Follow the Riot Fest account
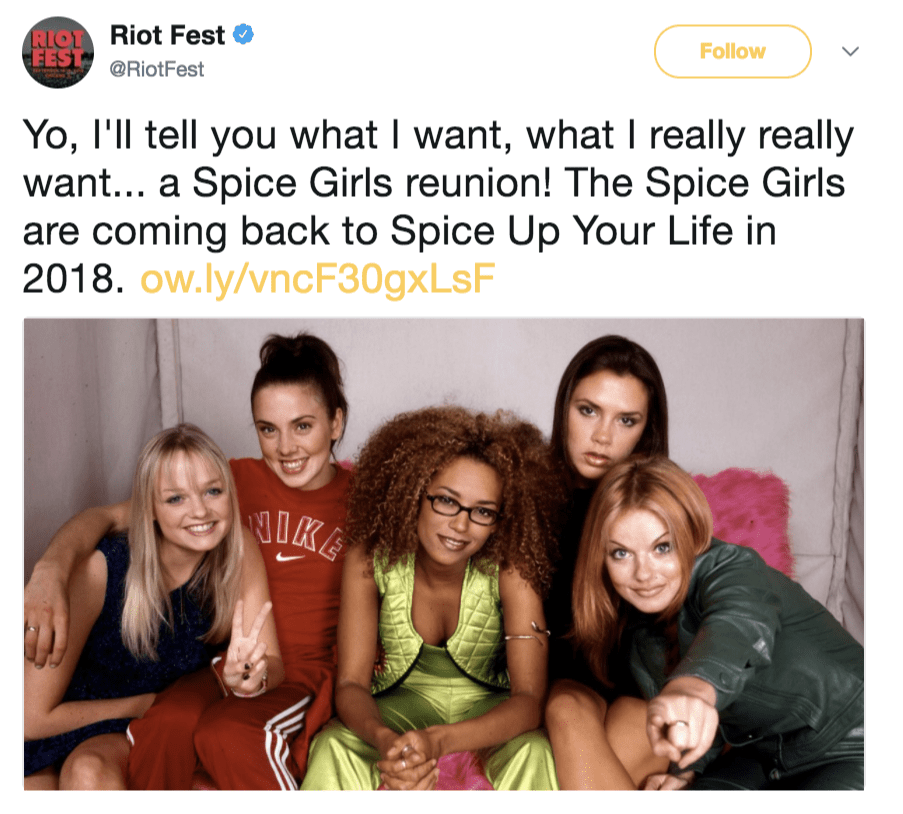 point(733,51)
